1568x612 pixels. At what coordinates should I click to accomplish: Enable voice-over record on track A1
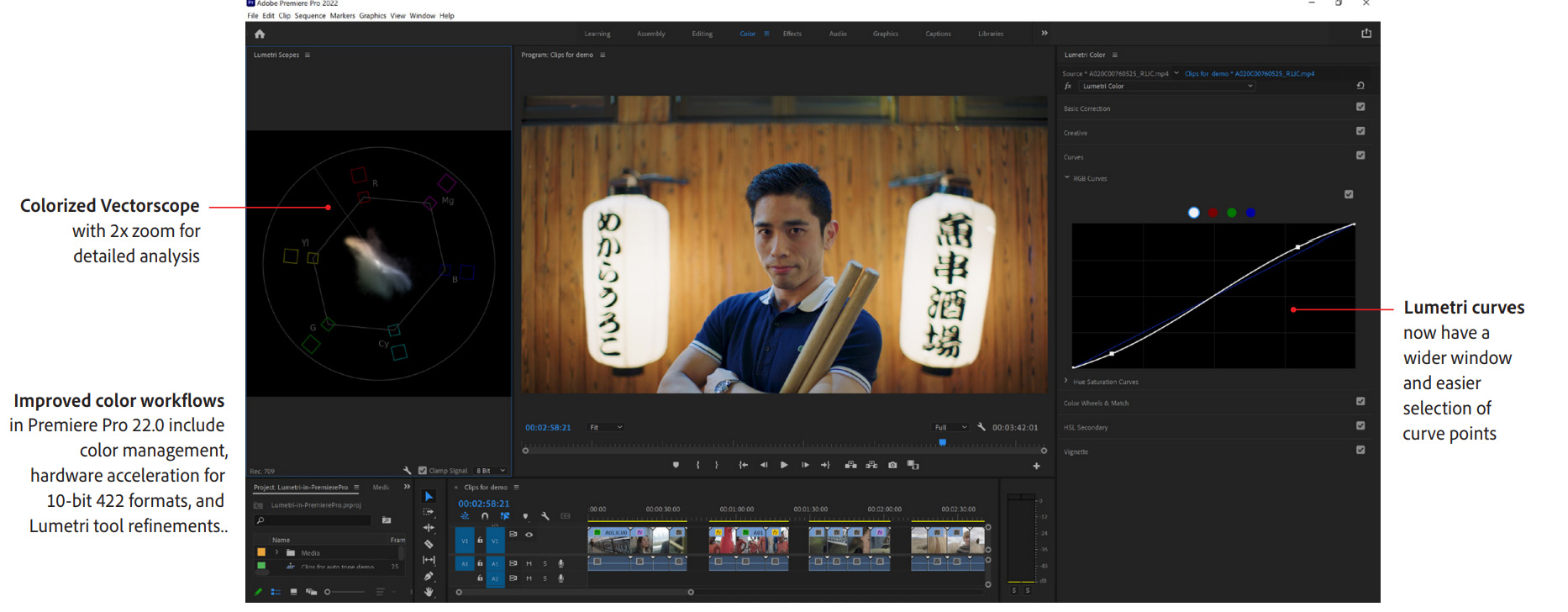point(560,563)
